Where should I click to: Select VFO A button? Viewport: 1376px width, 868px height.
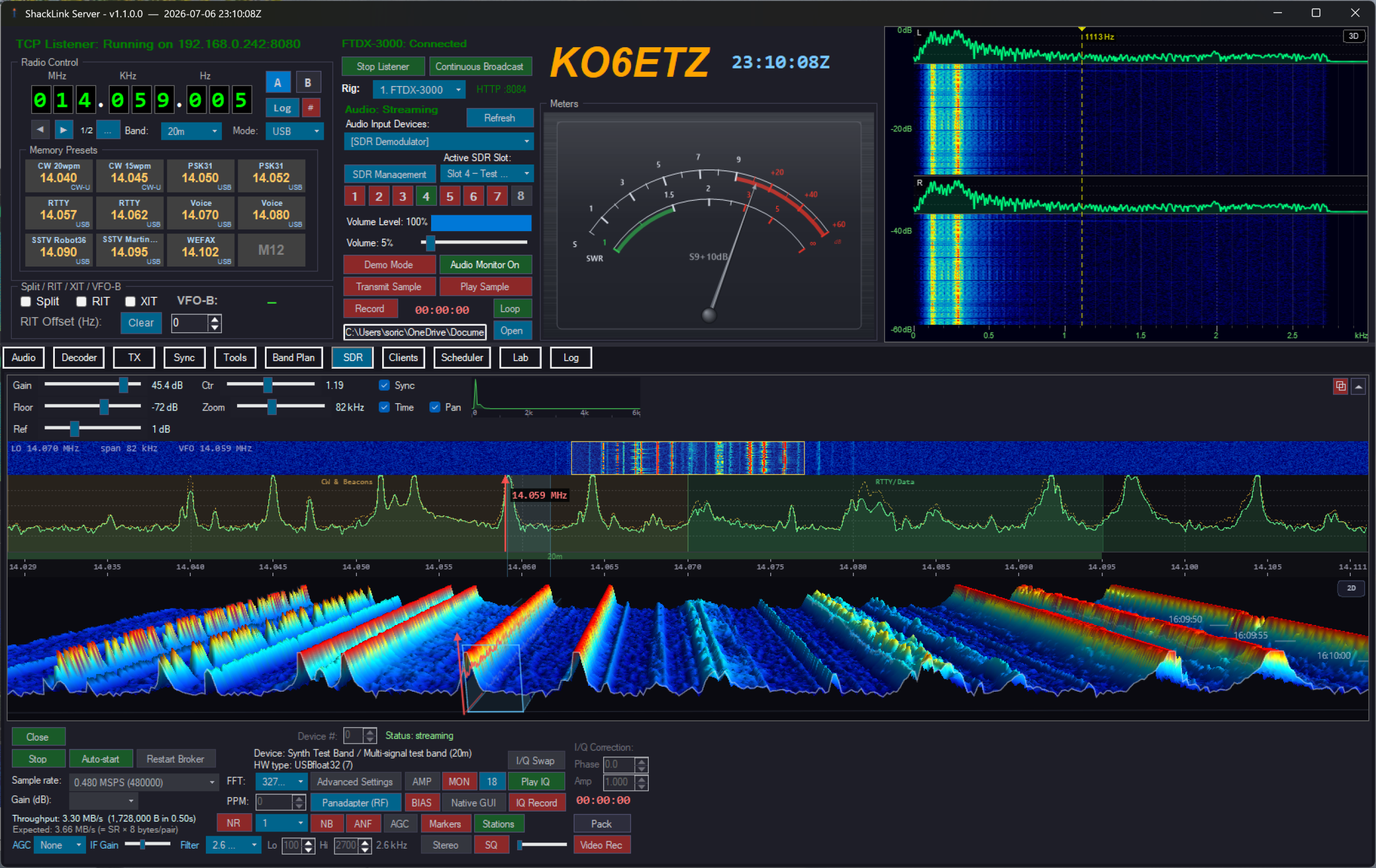(x=278, y=83)
